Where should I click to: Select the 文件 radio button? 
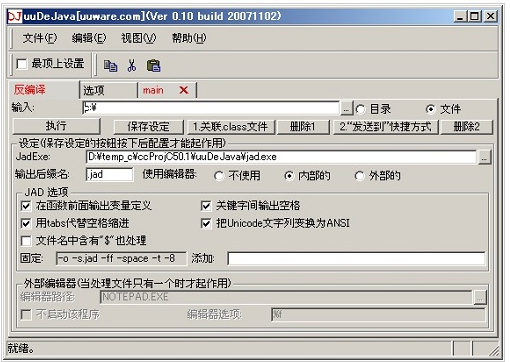click(x=430, y=109)
